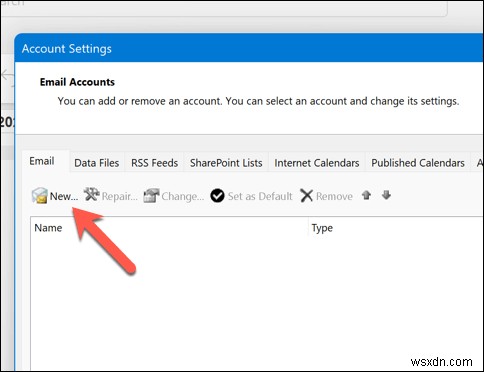
Task: Open the Data Files tab
Action: pyautogui.click(x=97, y=163)
